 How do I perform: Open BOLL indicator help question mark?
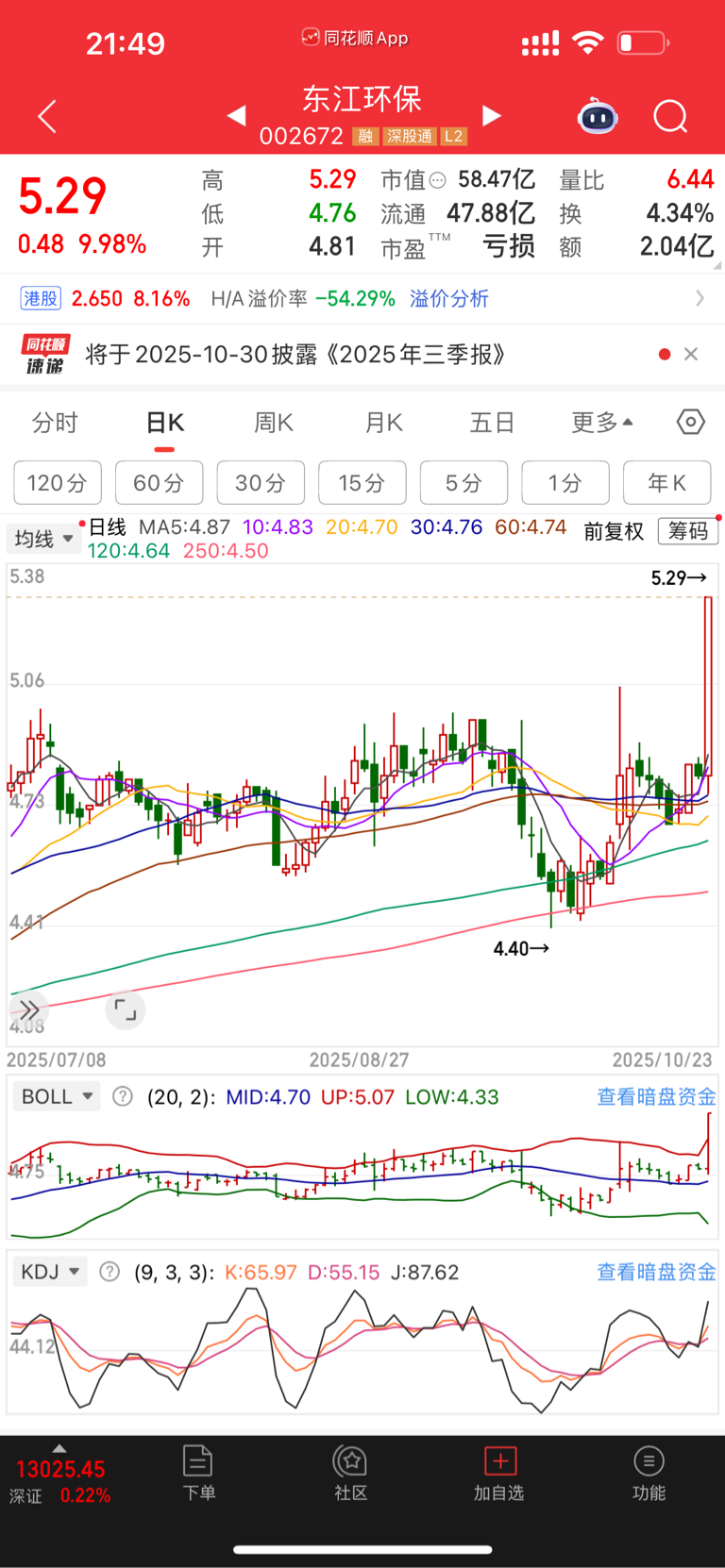click(x=123, y=1096)
